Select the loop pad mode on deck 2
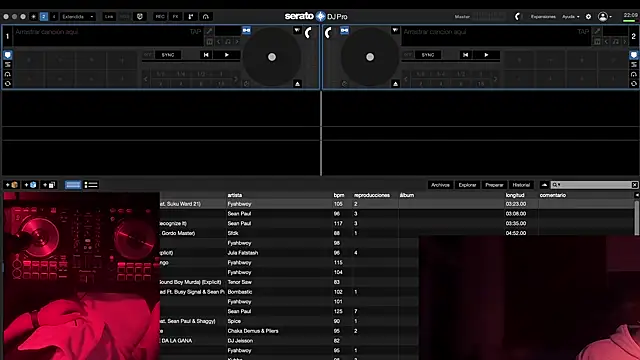 click(633, 64)
